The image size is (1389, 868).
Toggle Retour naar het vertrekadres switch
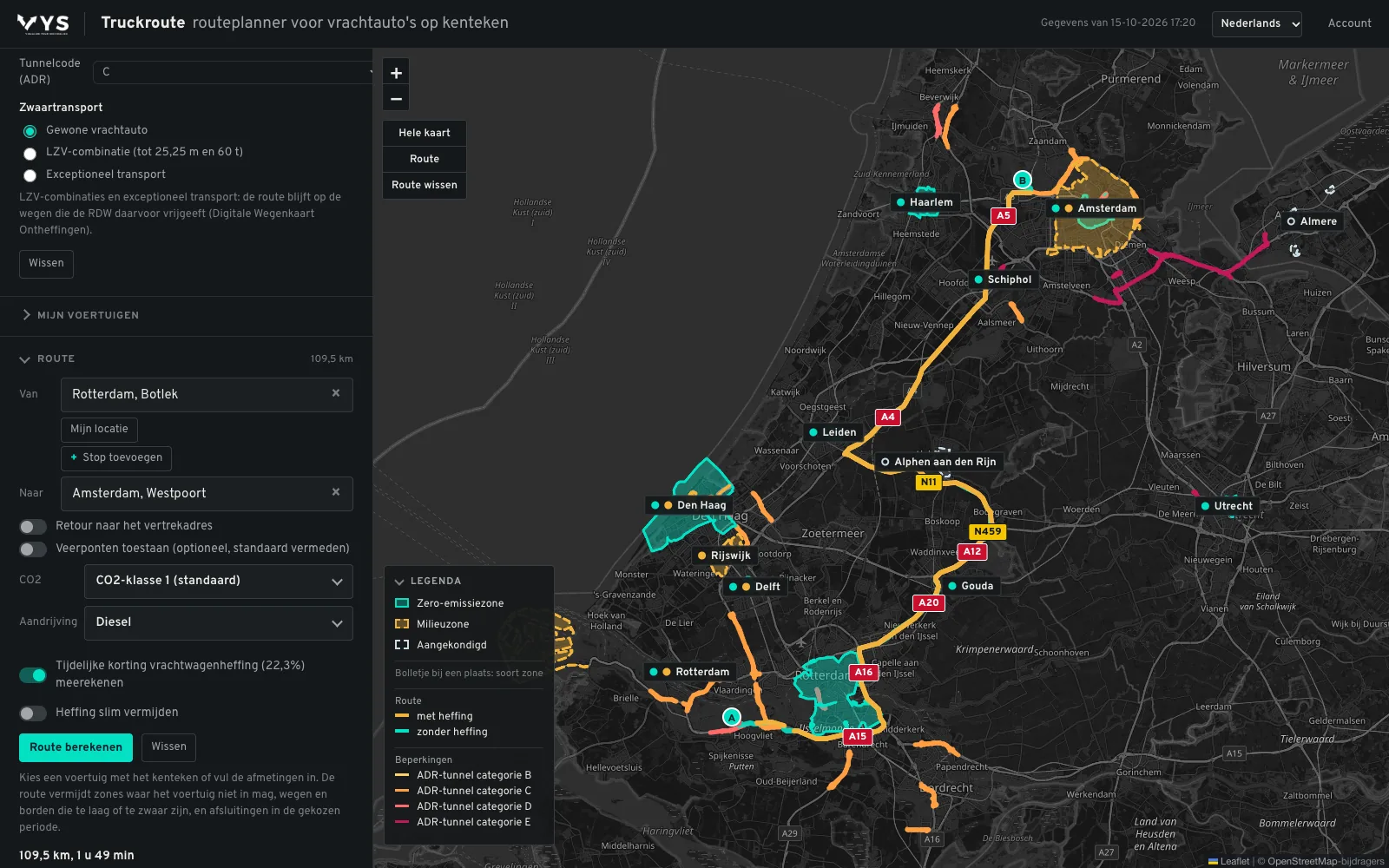click(x=33, y=527)
